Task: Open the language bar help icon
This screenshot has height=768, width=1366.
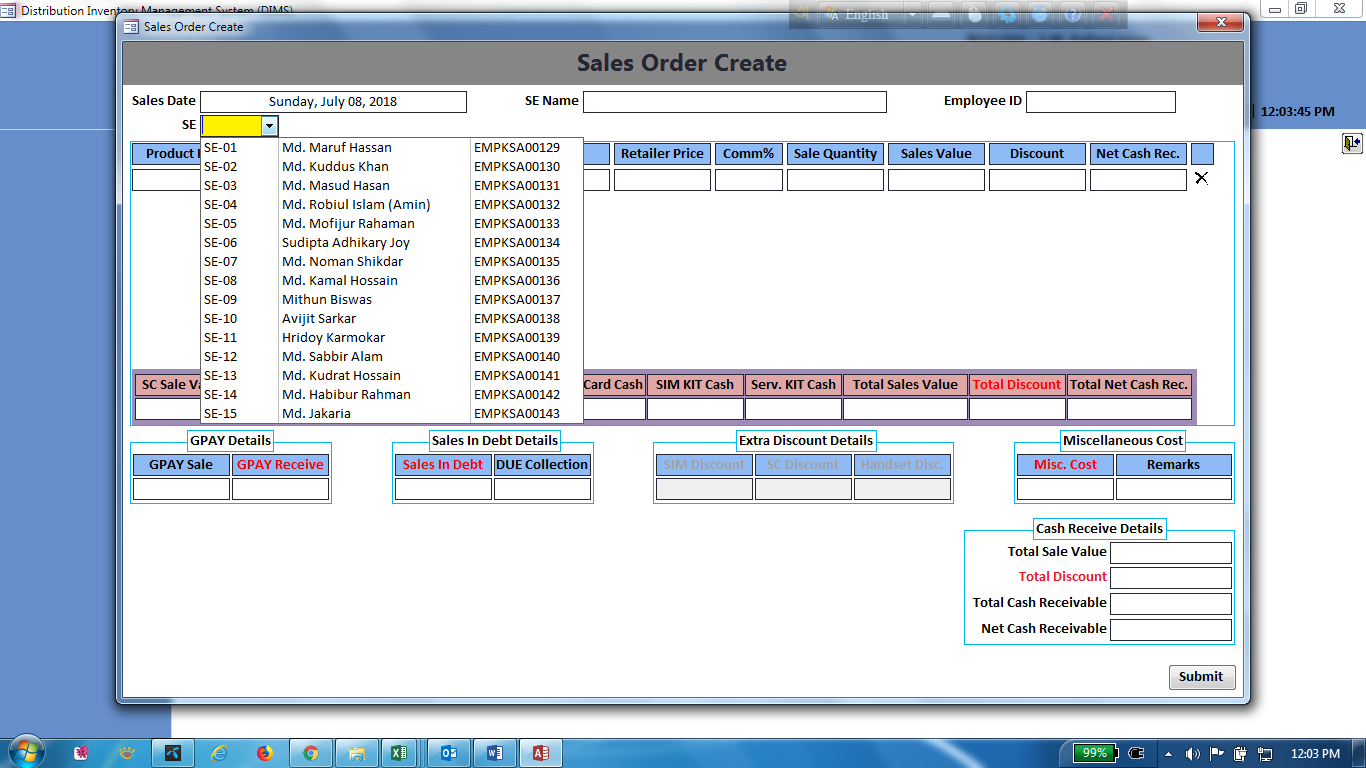Action: 1072,13
